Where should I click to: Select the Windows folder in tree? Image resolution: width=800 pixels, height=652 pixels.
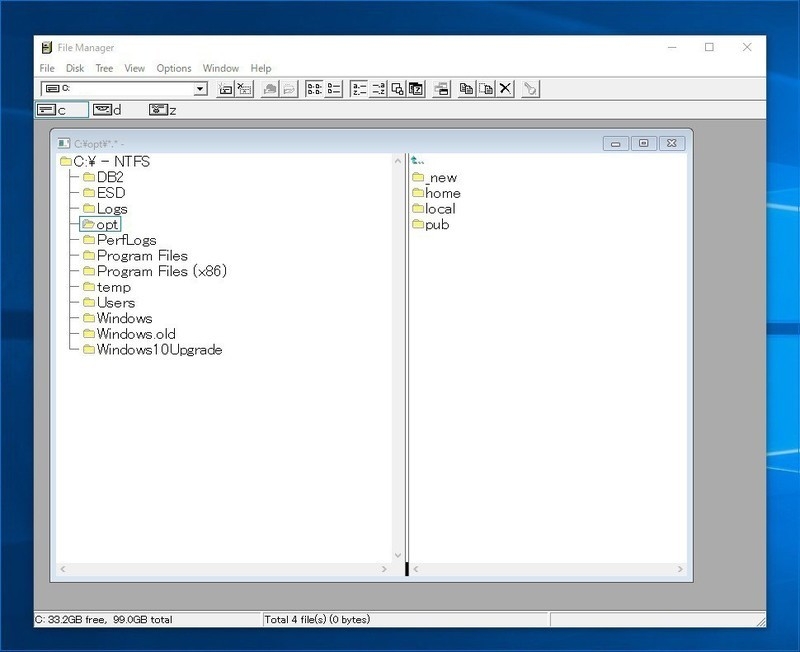coord(117,318)
